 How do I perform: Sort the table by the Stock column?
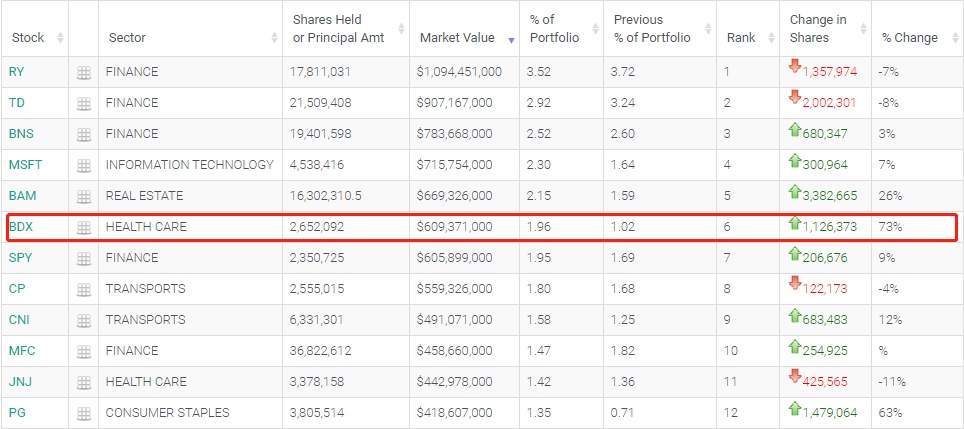tap(28, 38)
